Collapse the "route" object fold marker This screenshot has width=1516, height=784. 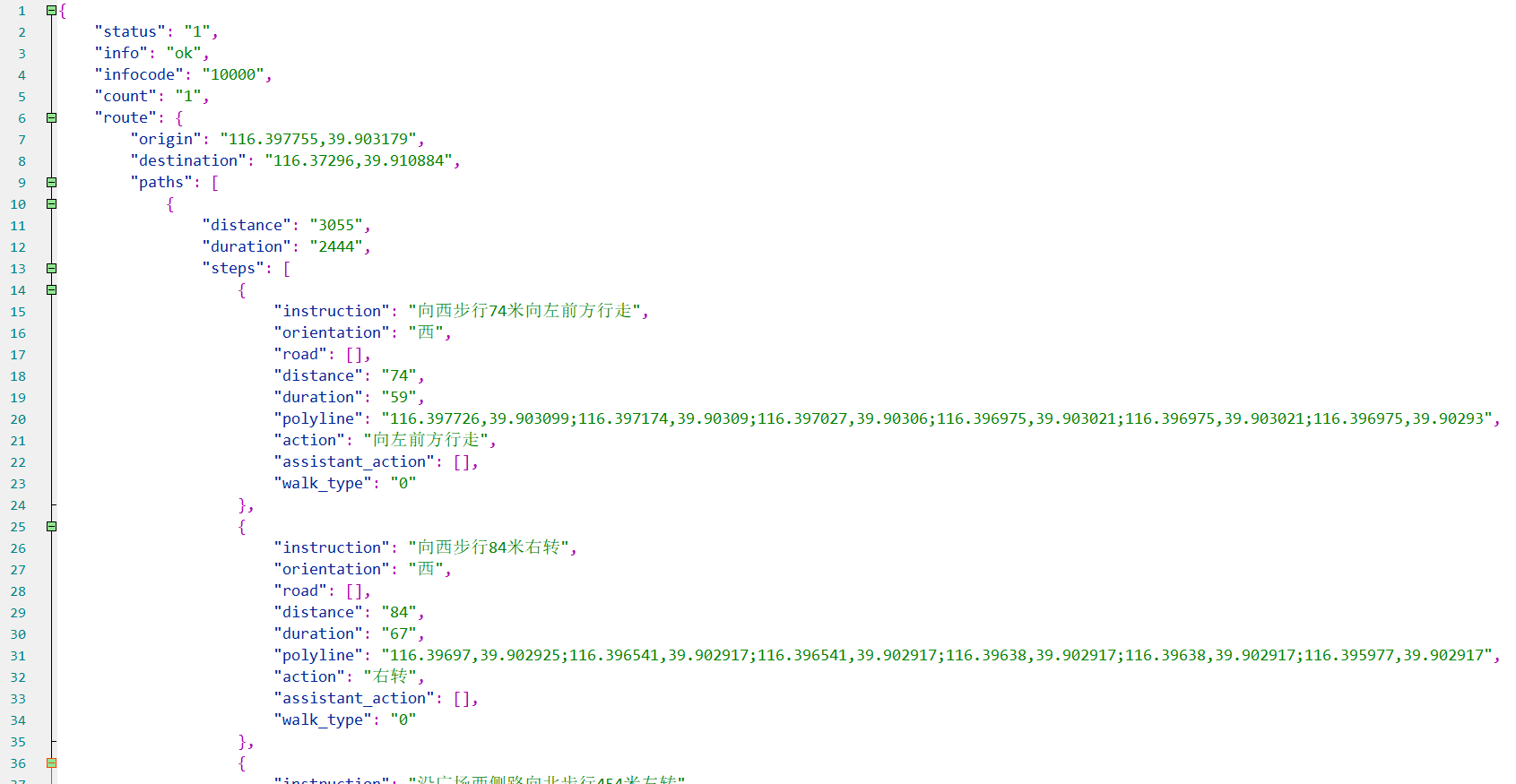tap(51, 118)
